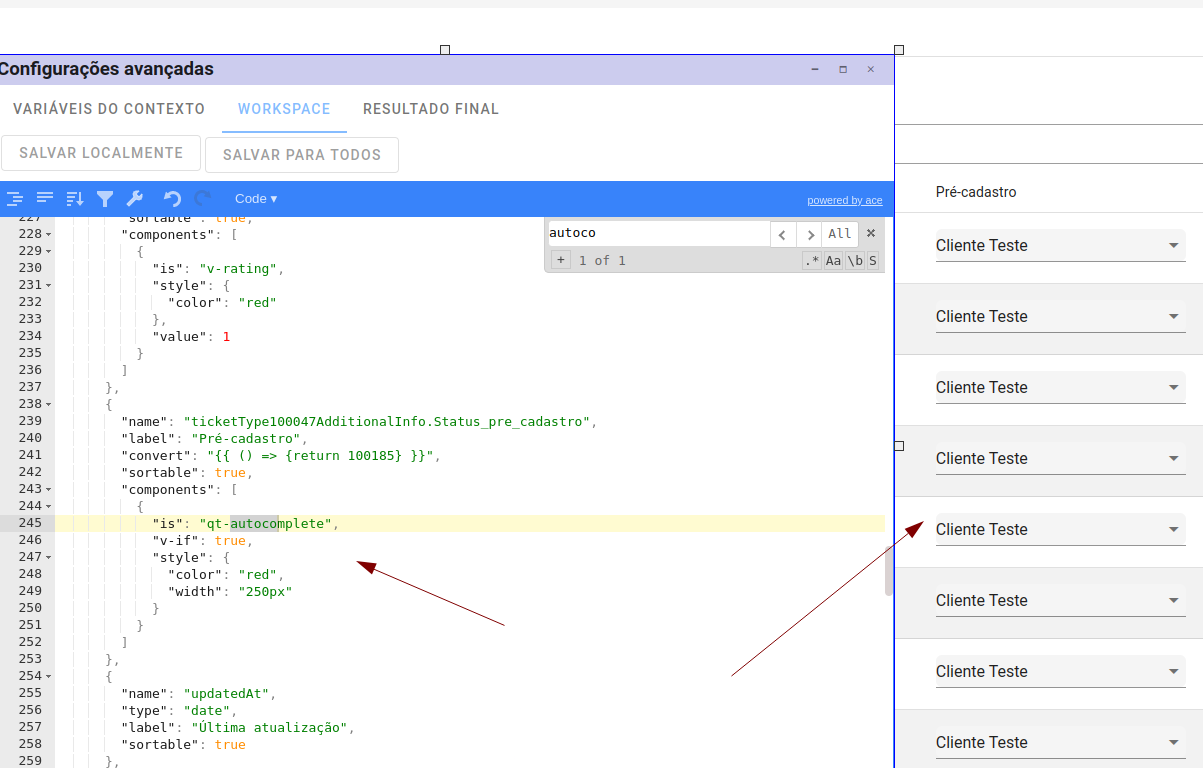This screenshot has width=1203, height=768.
Task: Click the repair JSON wrench icon
Action: [x=135, y=199]
